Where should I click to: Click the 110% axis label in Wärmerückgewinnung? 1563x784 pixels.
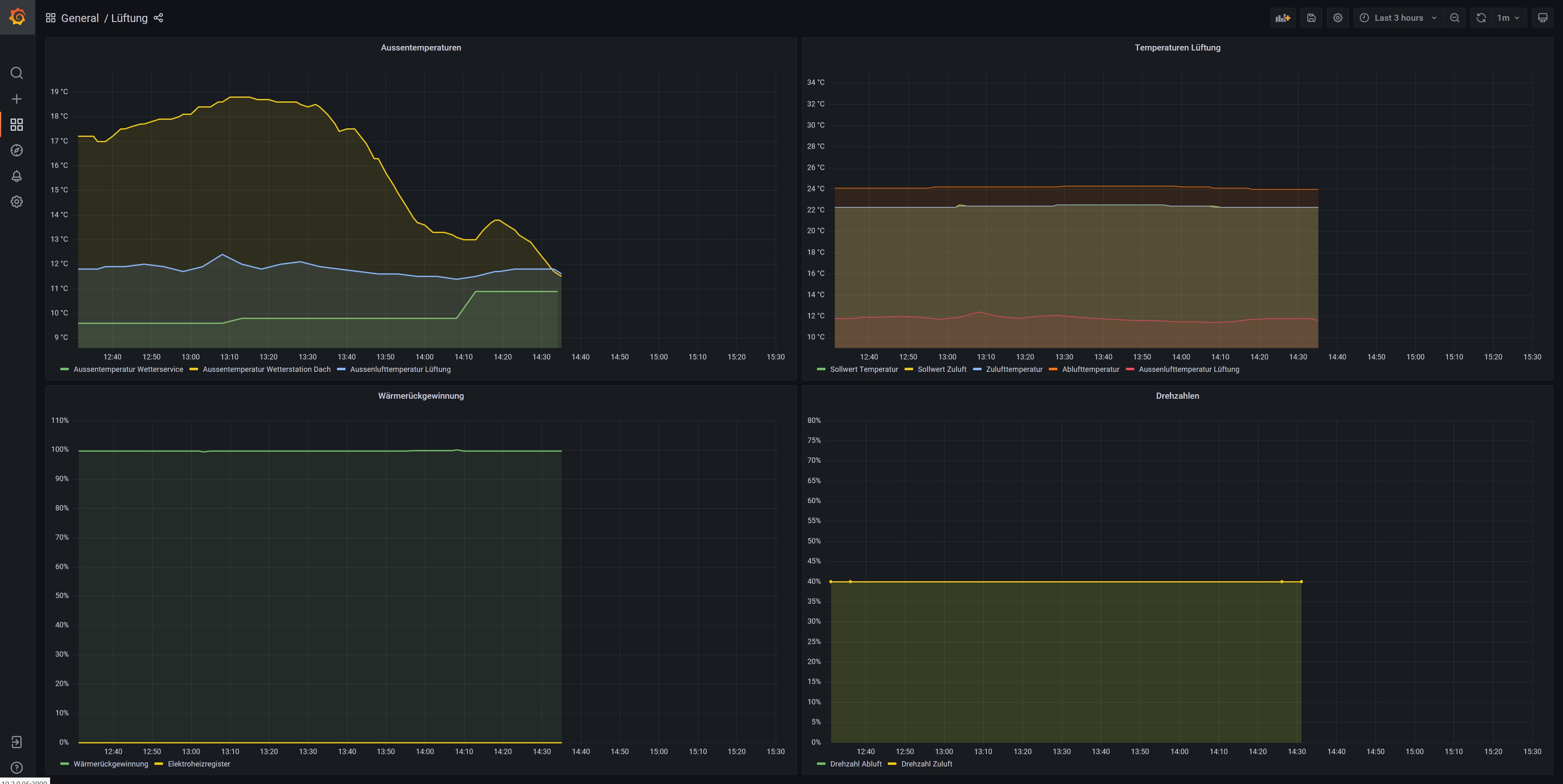click(x=60, y=420)
